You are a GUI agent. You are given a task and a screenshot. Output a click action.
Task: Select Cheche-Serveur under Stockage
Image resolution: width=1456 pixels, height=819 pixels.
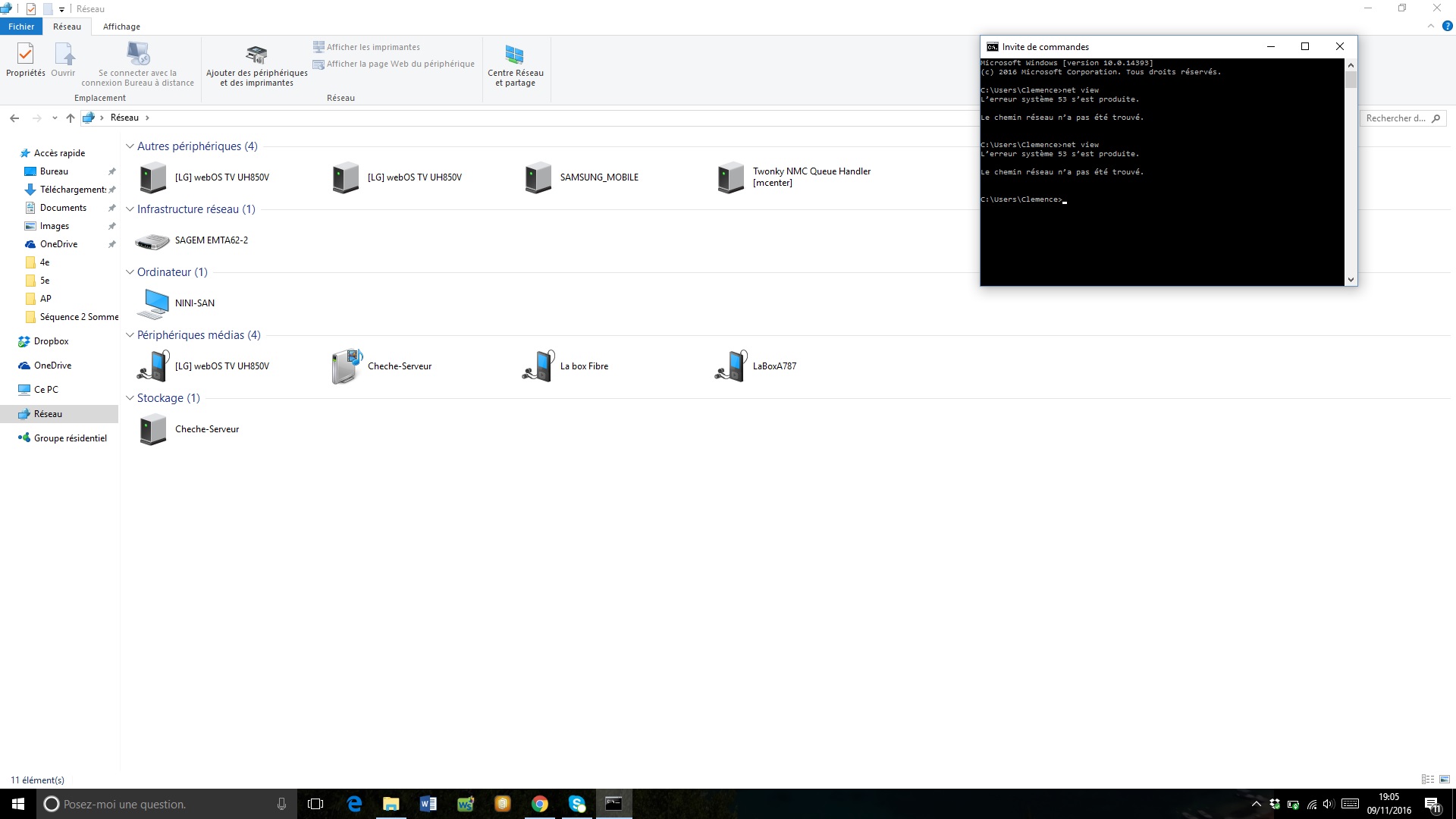(x=153, y=429)
